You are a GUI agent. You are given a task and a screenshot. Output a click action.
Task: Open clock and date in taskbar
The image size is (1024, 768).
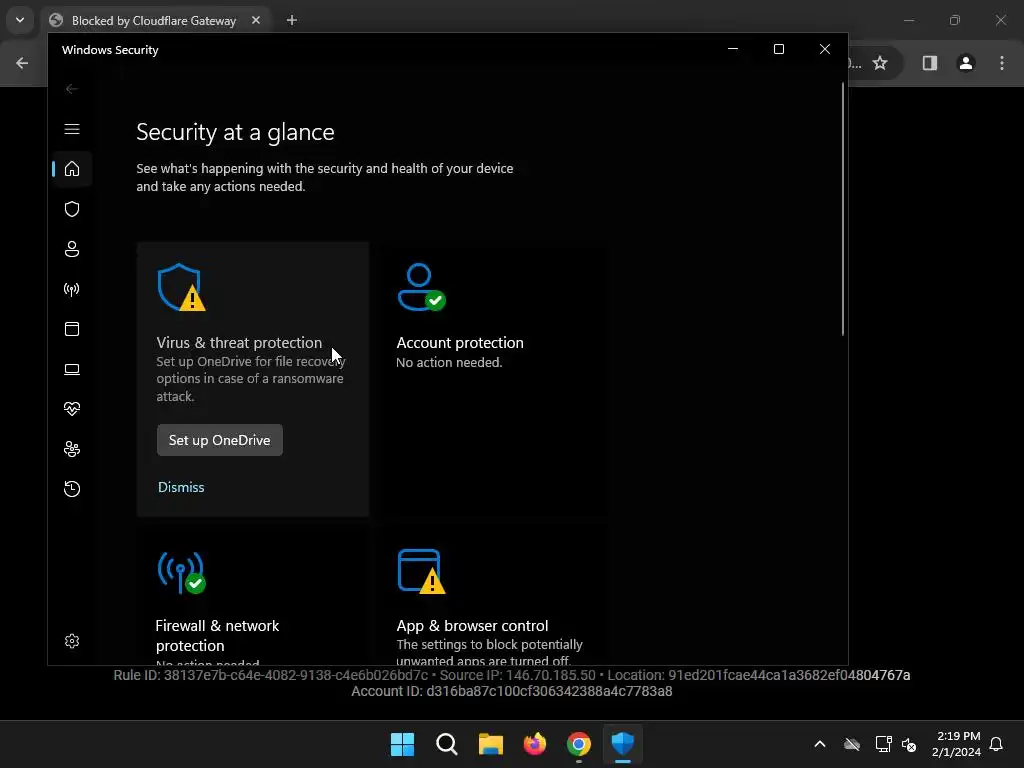[x=957, y=744]
